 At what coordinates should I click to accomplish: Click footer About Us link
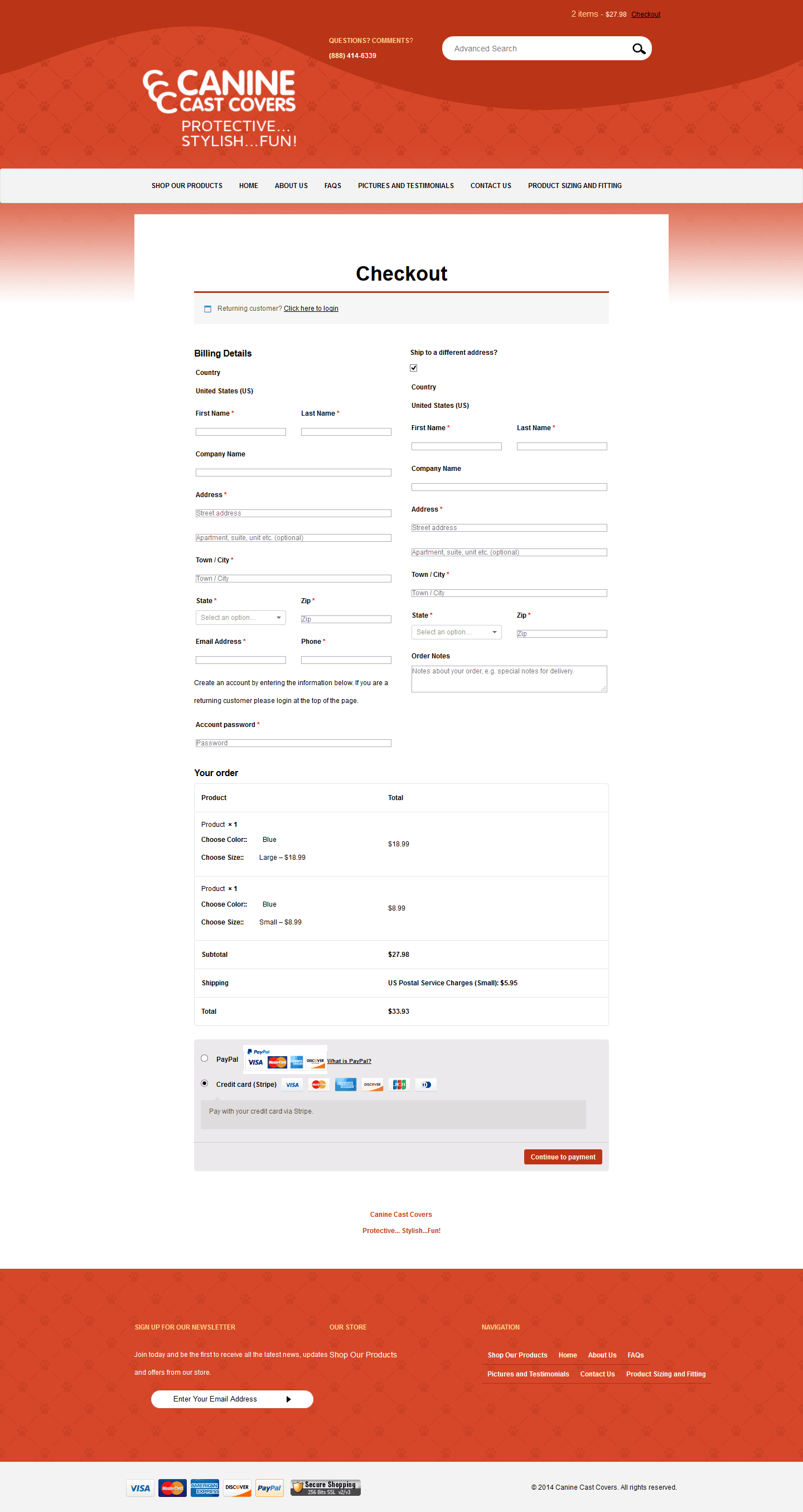[602, 1355]
